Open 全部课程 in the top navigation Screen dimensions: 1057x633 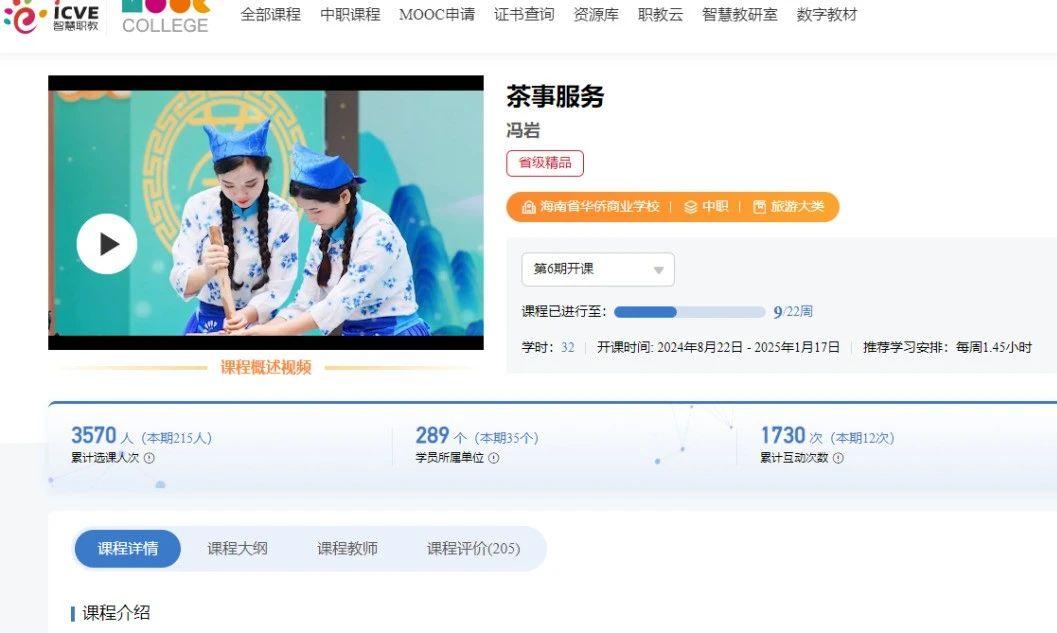point(270,14)
